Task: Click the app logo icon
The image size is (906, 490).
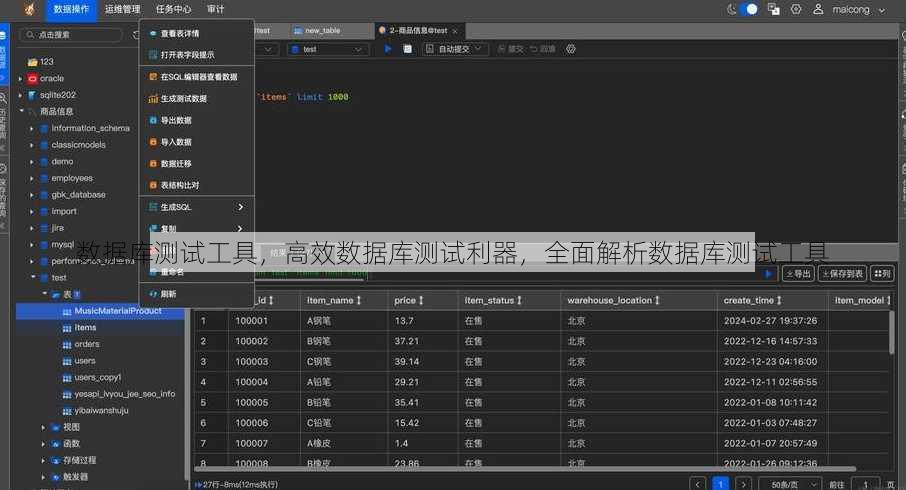Action: pyautogui.click(x=29, y=9)
